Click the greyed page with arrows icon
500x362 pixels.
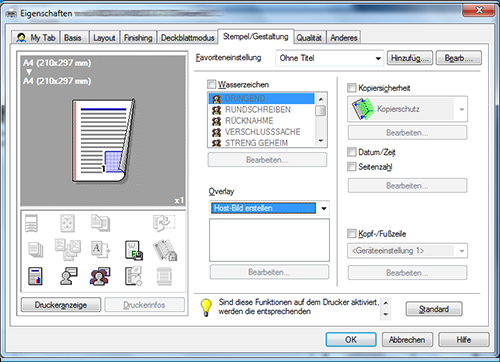[x=68, y=223]
